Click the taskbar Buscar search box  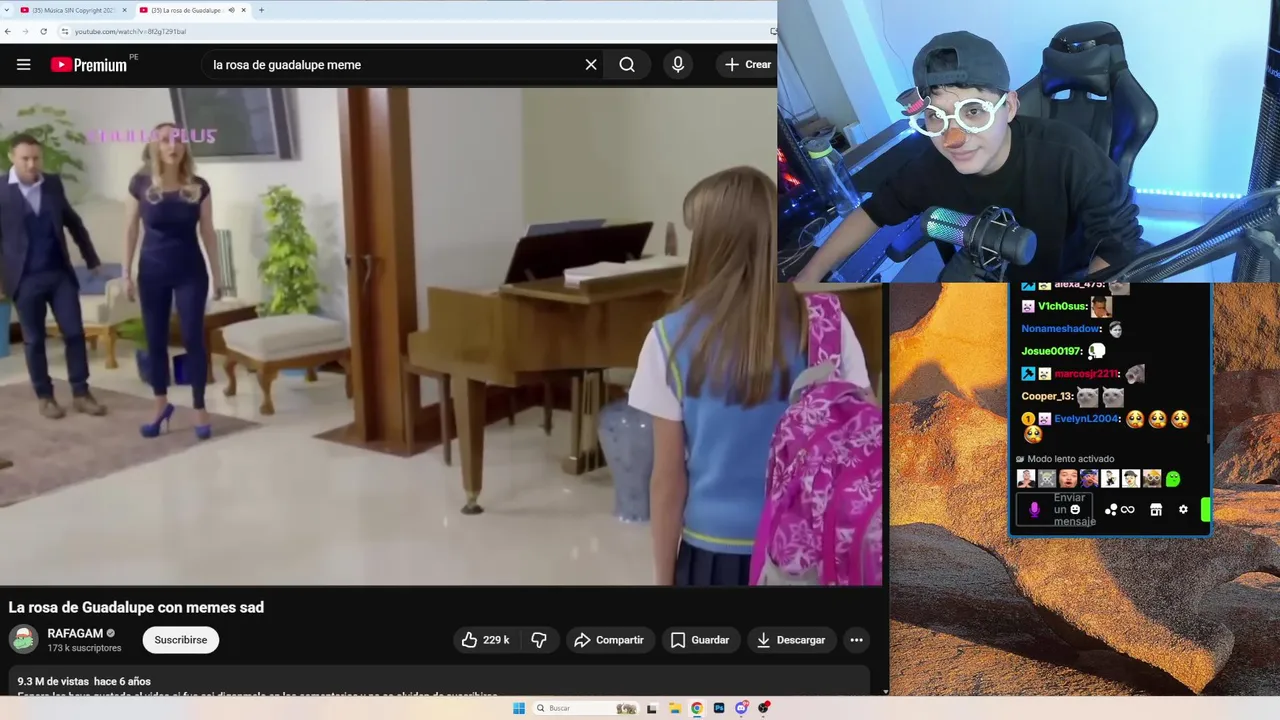(585, 708)
